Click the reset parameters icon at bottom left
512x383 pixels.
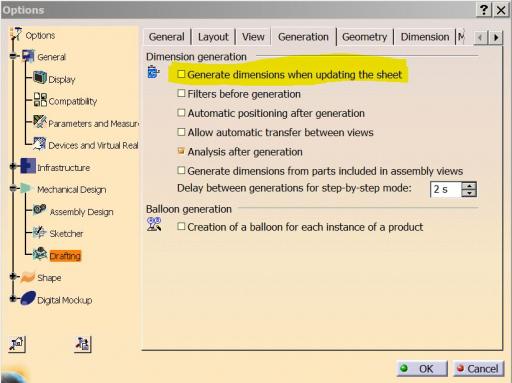[17, 344]
